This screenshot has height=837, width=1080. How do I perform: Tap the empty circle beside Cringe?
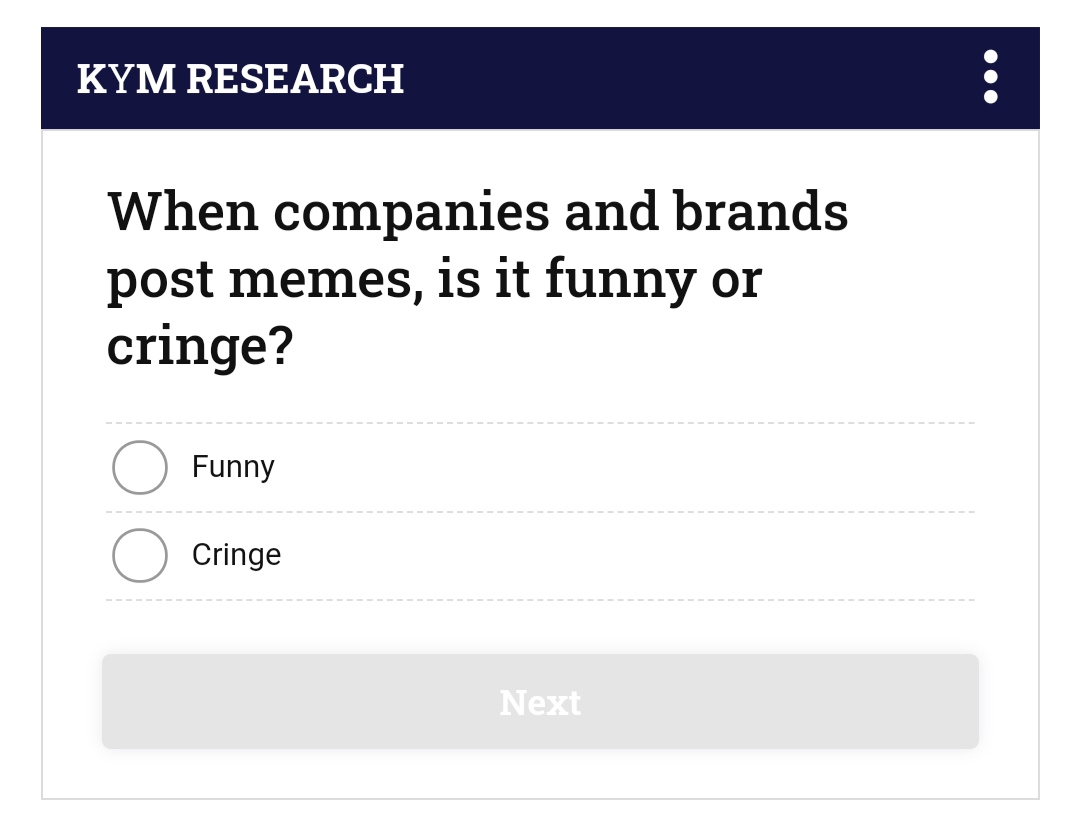[x=140, y=555]
